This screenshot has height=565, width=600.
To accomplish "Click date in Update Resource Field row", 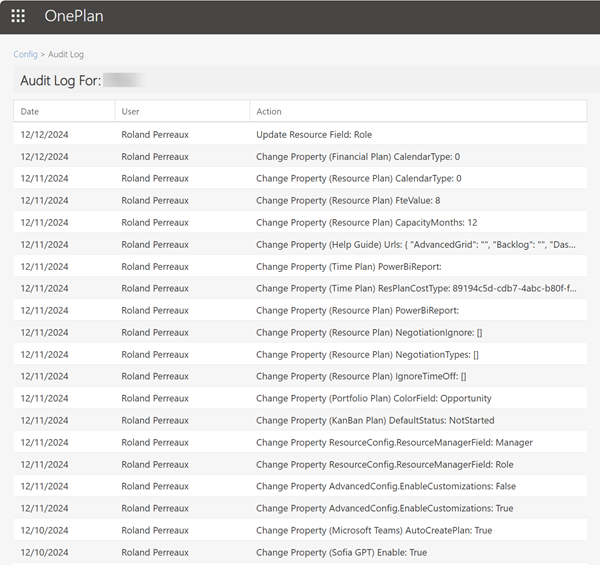I will [x=44, y=135].
